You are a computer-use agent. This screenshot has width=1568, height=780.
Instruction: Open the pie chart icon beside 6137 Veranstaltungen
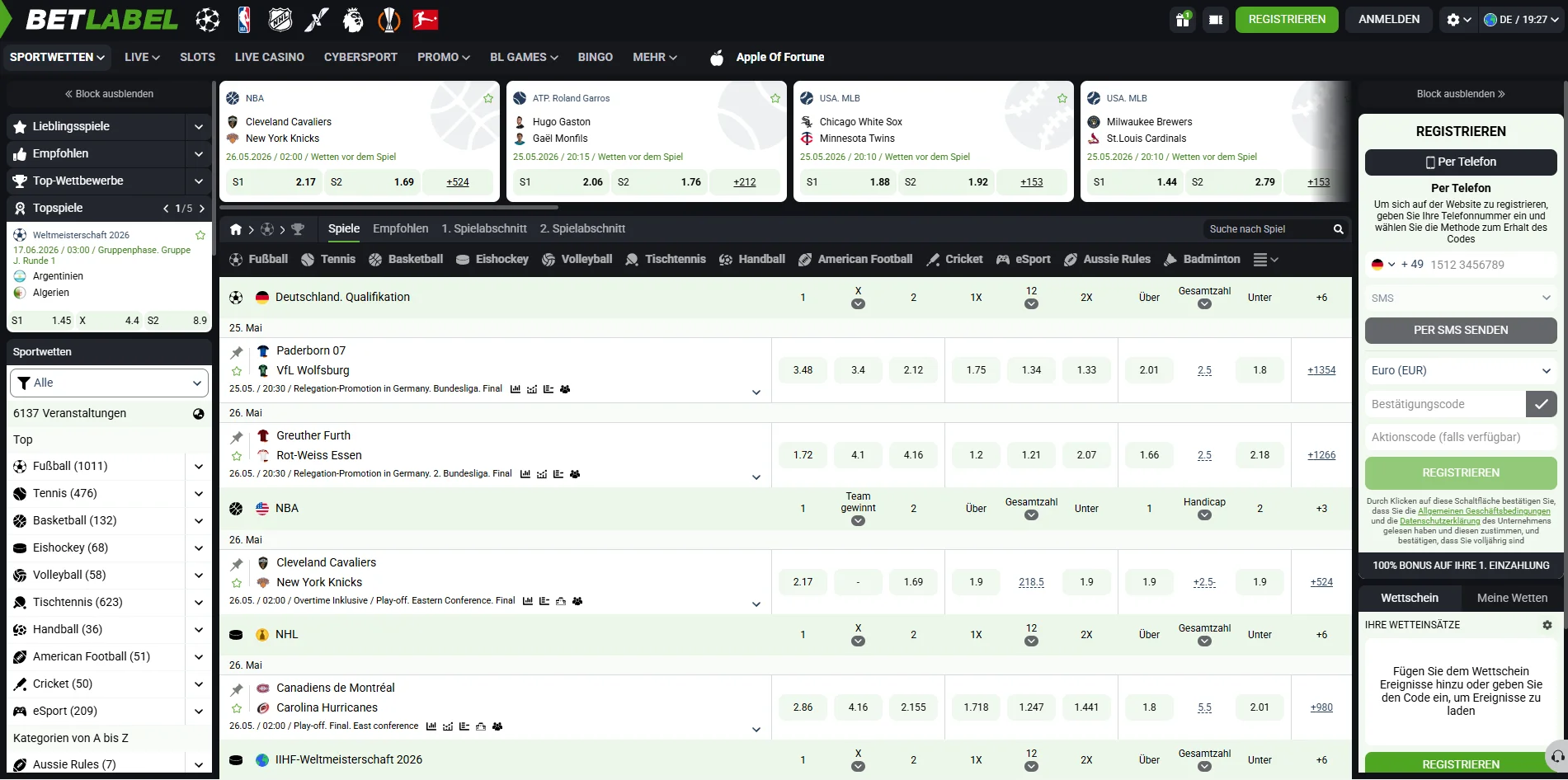coord(199,414)
